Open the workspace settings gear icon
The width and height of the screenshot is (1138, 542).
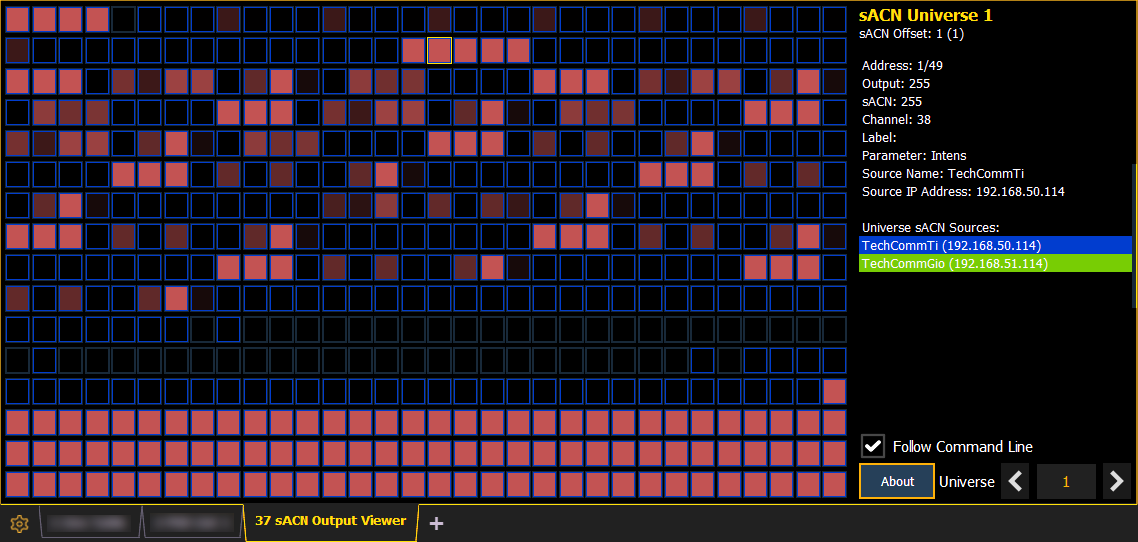click(18, 523)
